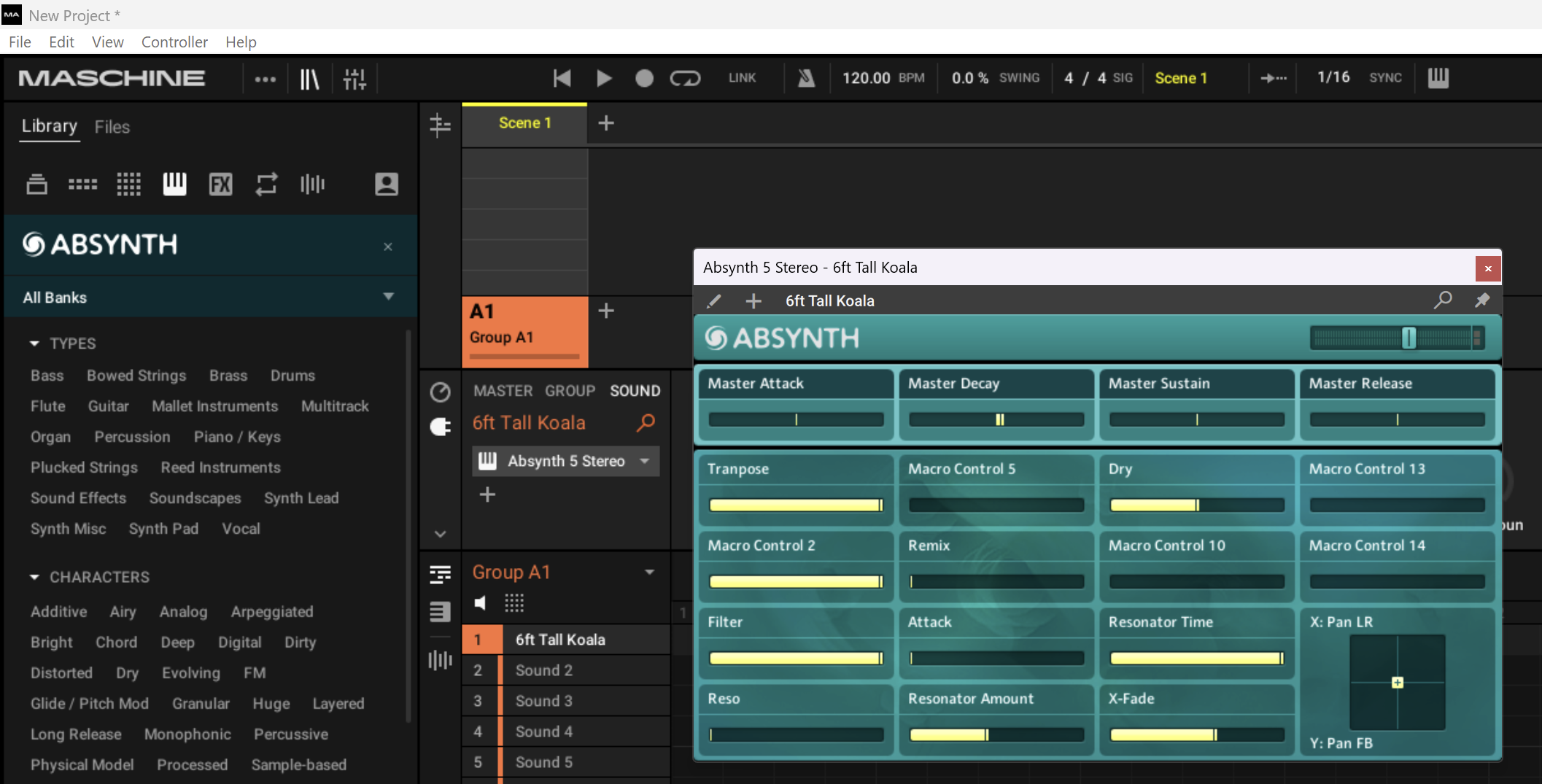Screen dimensions: 1542x784
Task: Click the edit pencil in Absynth window
Action: (x=714, y=300)
